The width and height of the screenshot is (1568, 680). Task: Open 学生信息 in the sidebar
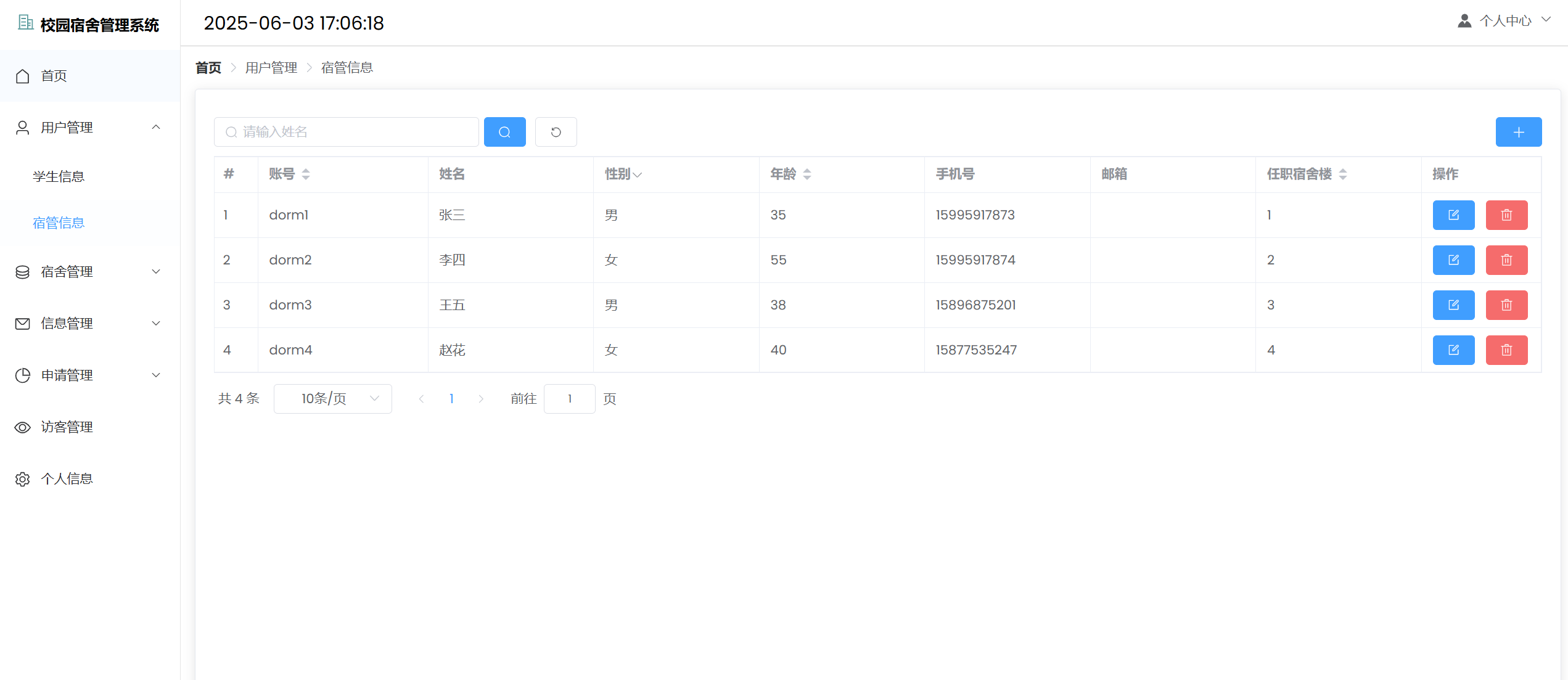coord(59,177)
